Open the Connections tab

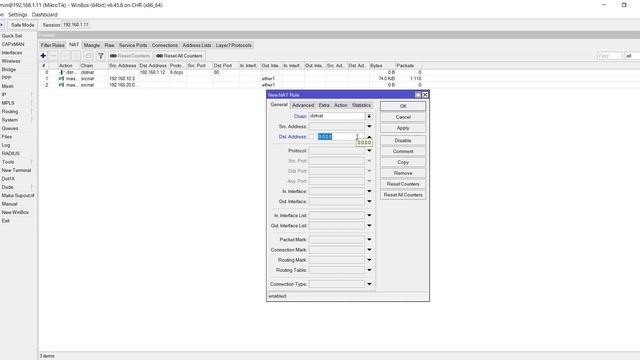164,45
